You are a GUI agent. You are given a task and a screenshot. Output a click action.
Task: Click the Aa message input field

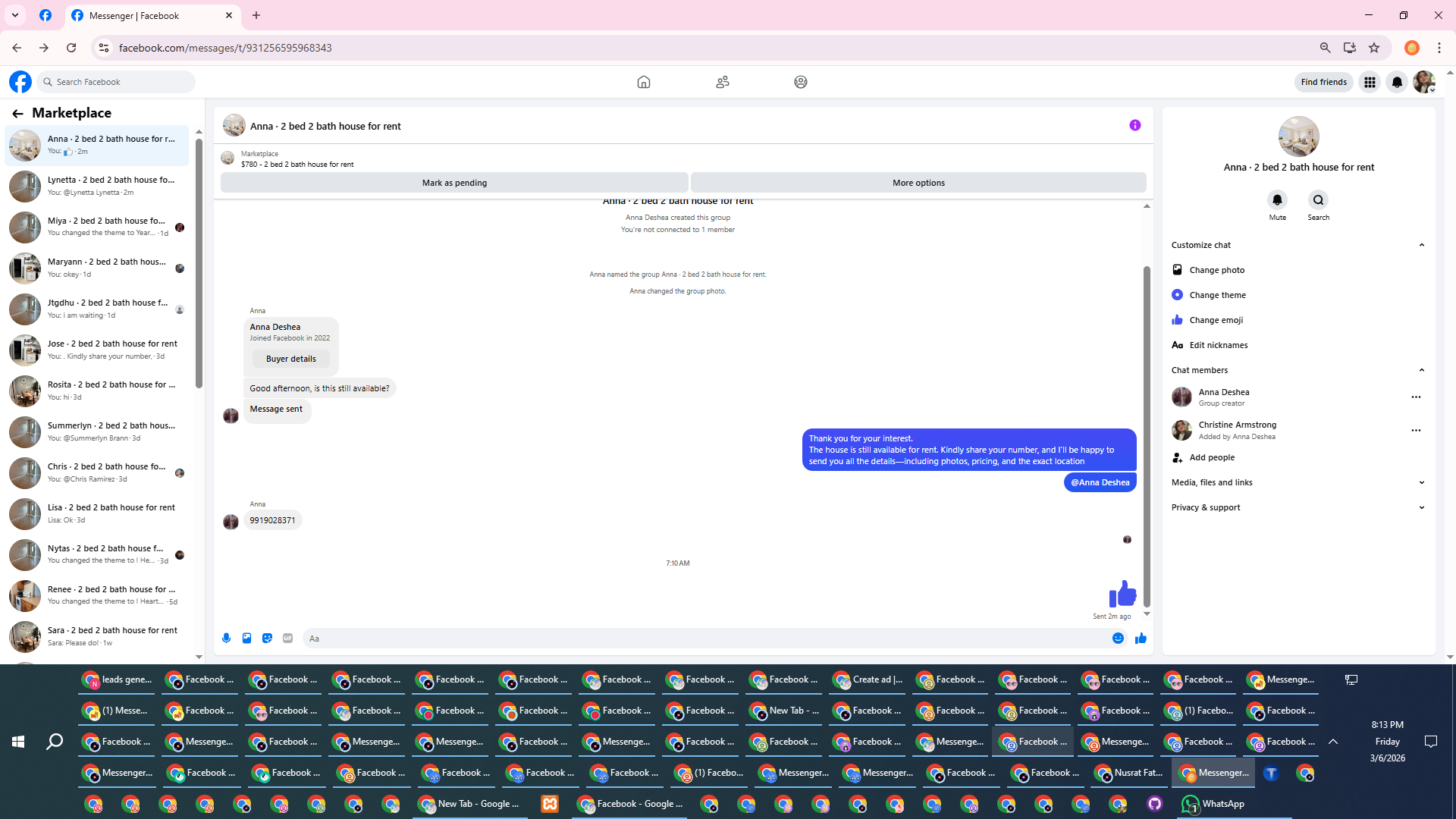pos(705,639)
